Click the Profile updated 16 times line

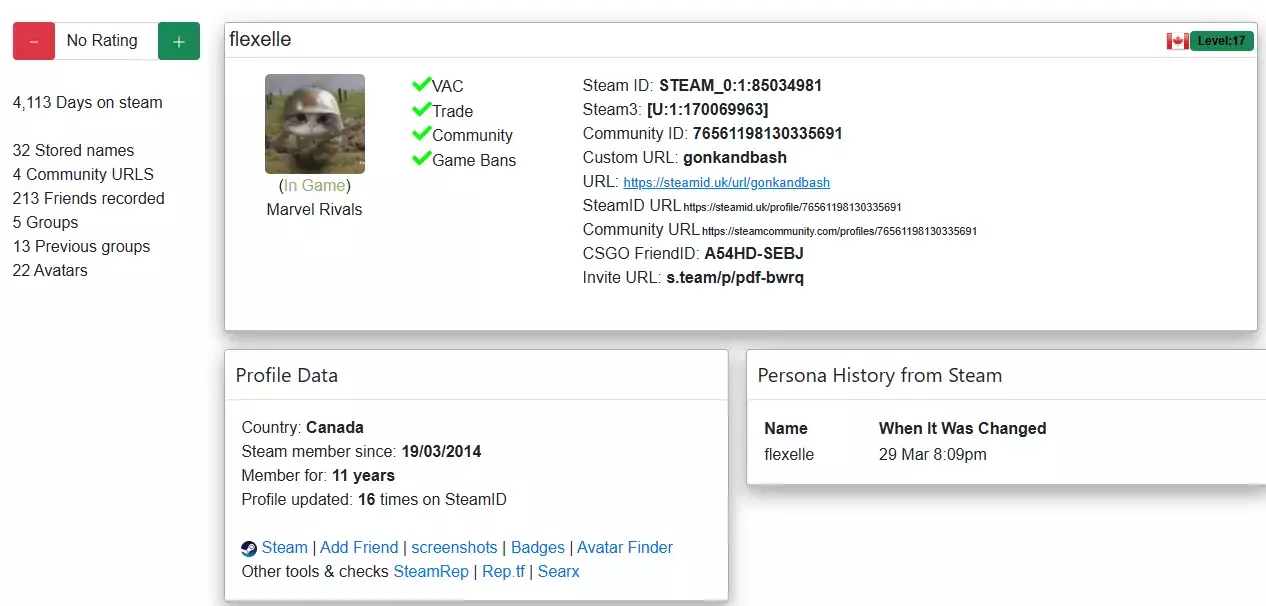(374, 499)
